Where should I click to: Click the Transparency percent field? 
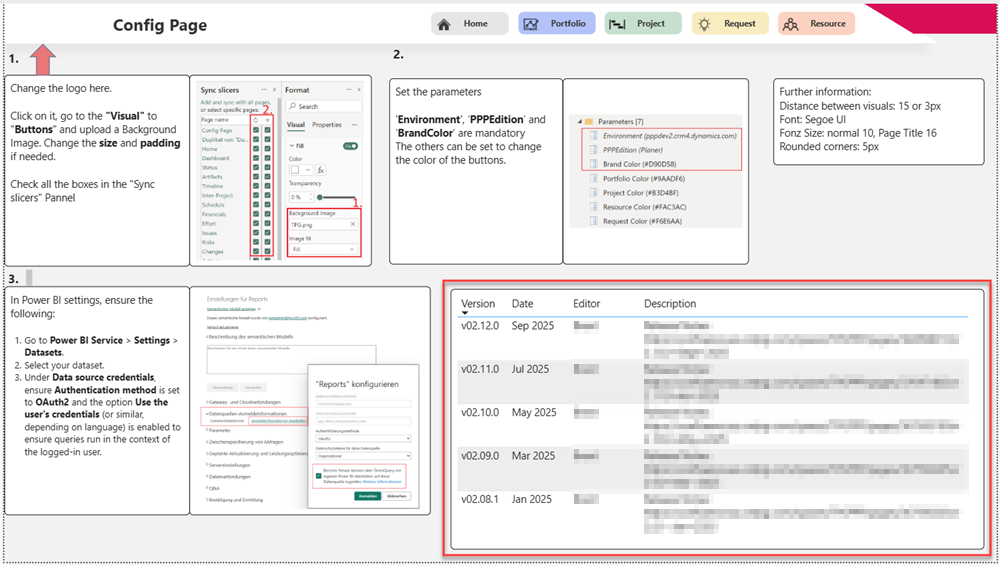coord(302,197)
